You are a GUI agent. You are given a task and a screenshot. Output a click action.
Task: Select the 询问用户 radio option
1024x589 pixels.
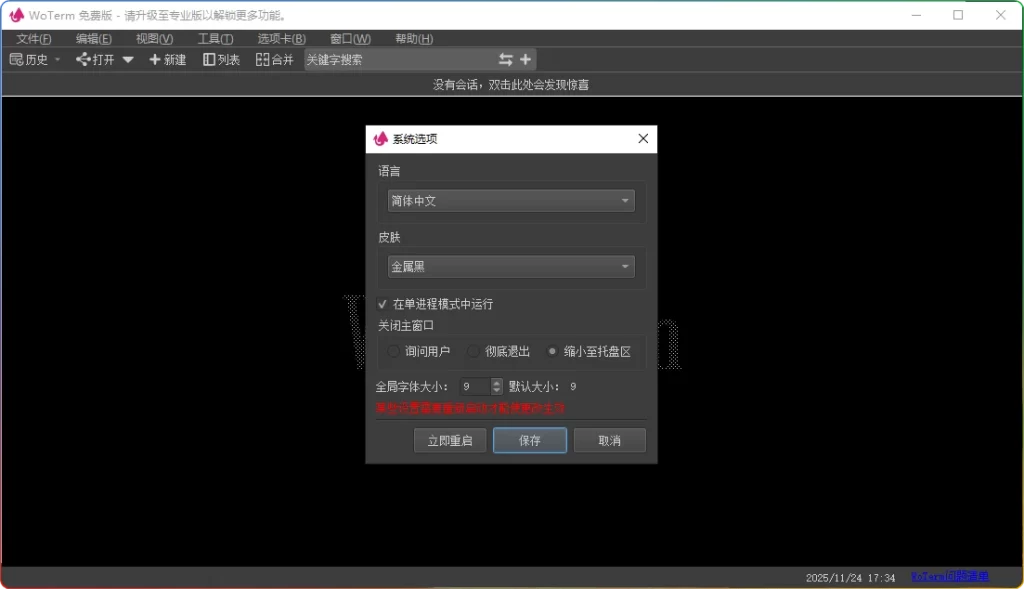394,350
